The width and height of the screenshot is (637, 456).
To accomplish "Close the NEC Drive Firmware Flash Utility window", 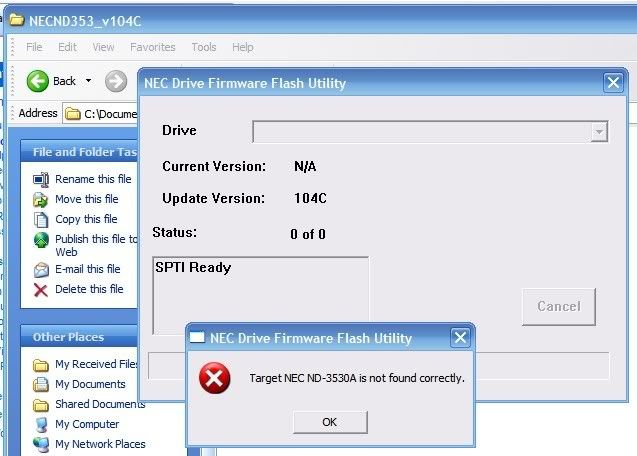I will [x=613, y=83].
